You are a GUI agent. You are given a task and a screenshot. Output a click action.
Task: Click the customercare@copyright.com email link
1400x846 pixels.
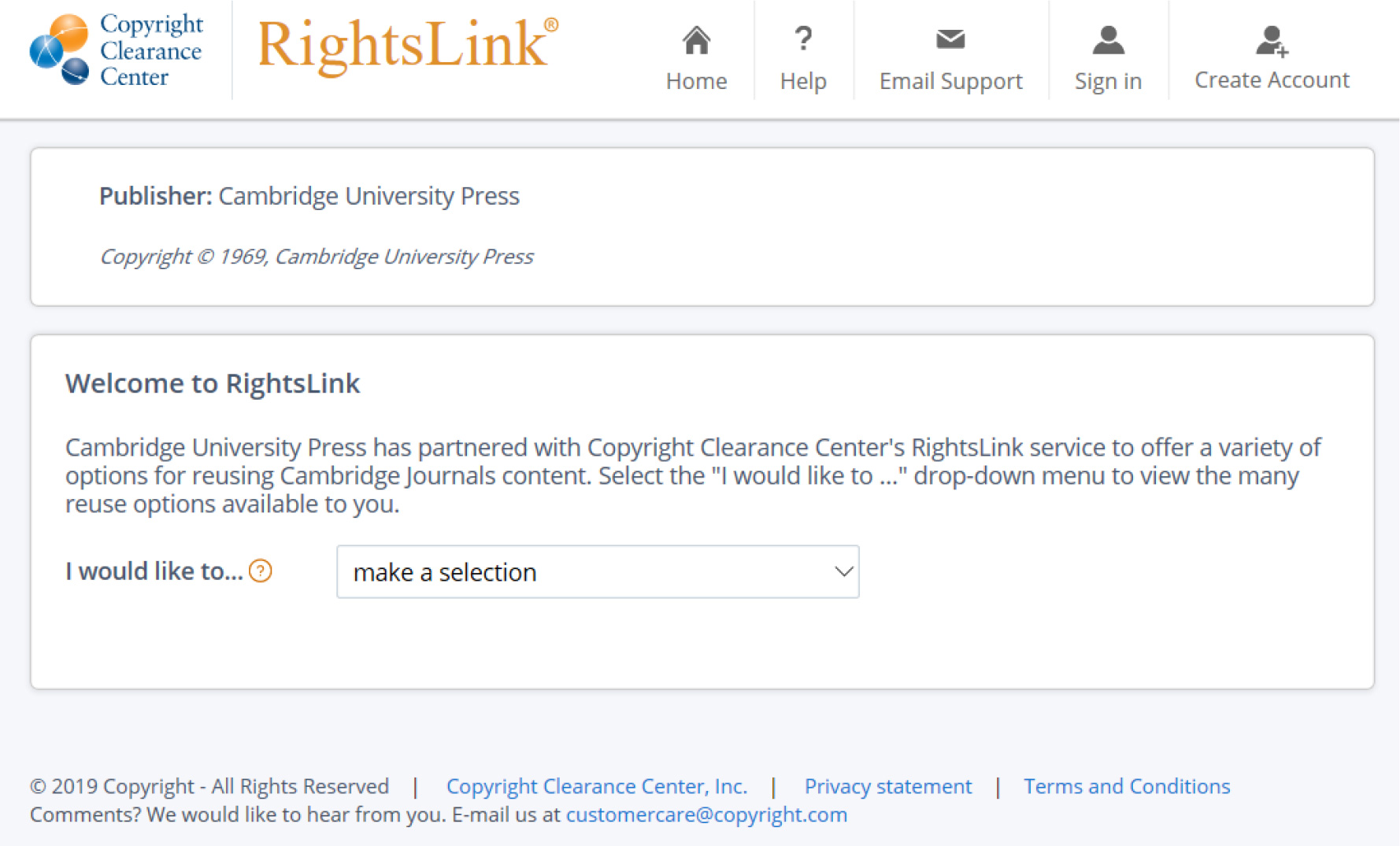point(706,815)
